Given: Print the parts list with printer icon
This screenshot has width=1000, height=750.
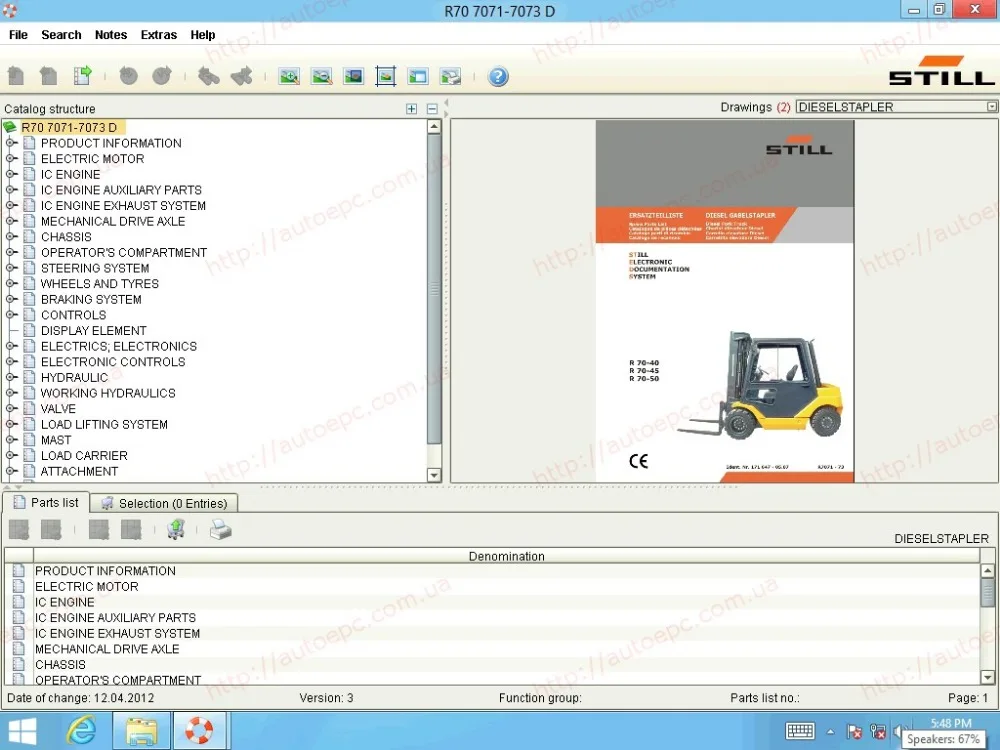Looking at the screenshot, I should point(220,530).
